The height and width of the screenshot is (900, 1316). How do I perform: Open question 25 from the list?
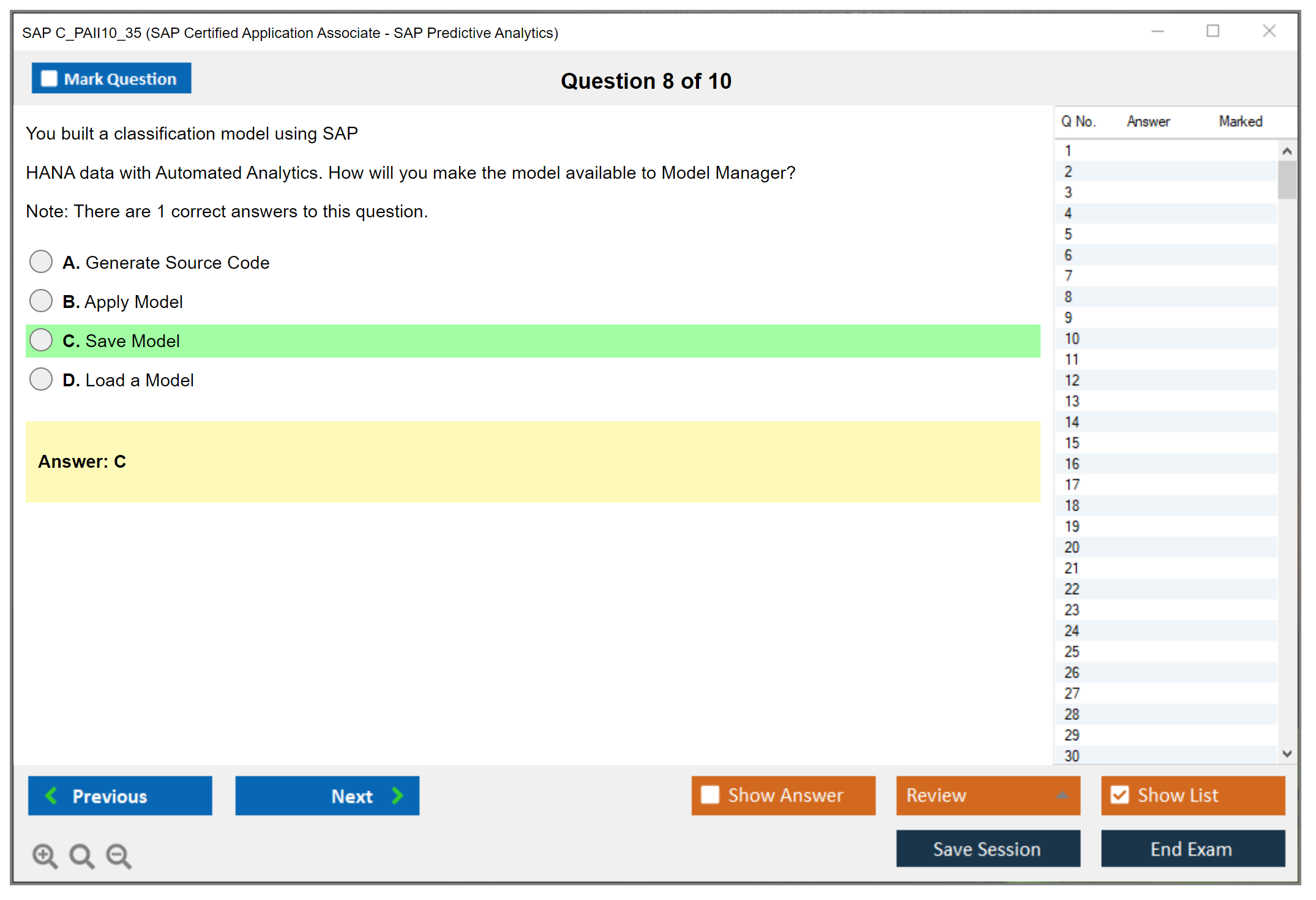(1072, 651)
